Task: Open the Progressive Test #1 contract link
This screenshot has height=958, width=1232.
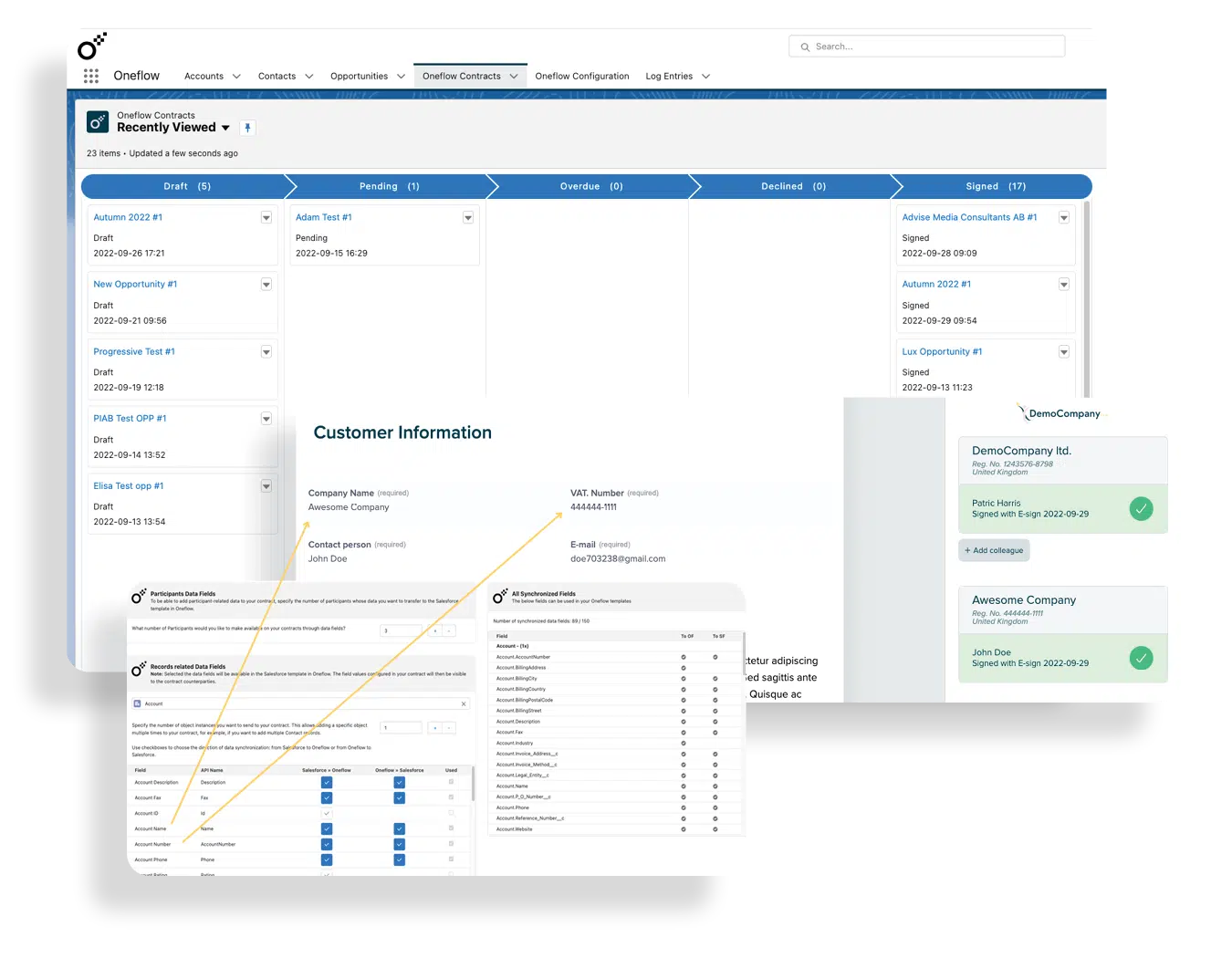Action: [x=134, y=352]
